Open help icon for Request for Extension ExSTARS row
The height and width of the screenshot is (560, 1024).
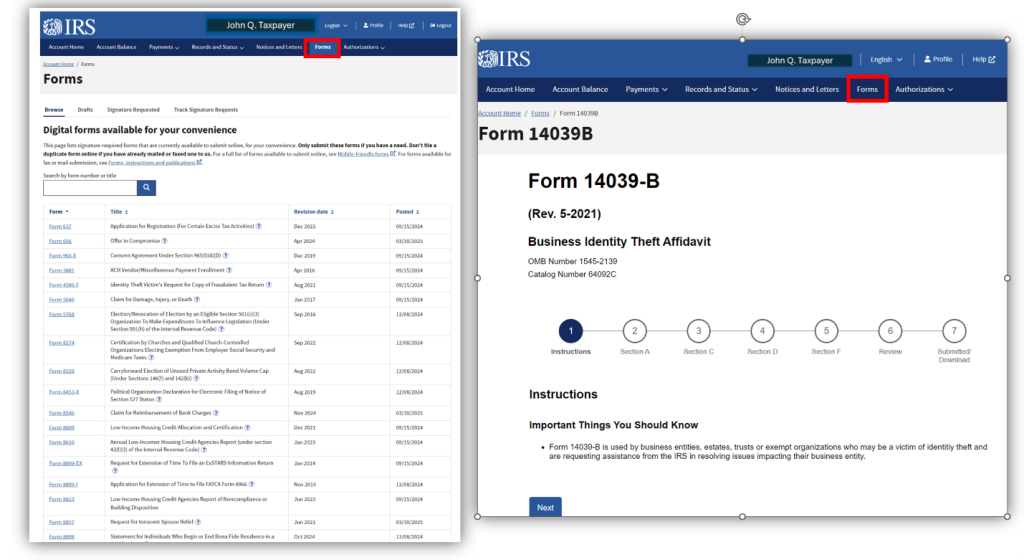click(x=115, y=471)
